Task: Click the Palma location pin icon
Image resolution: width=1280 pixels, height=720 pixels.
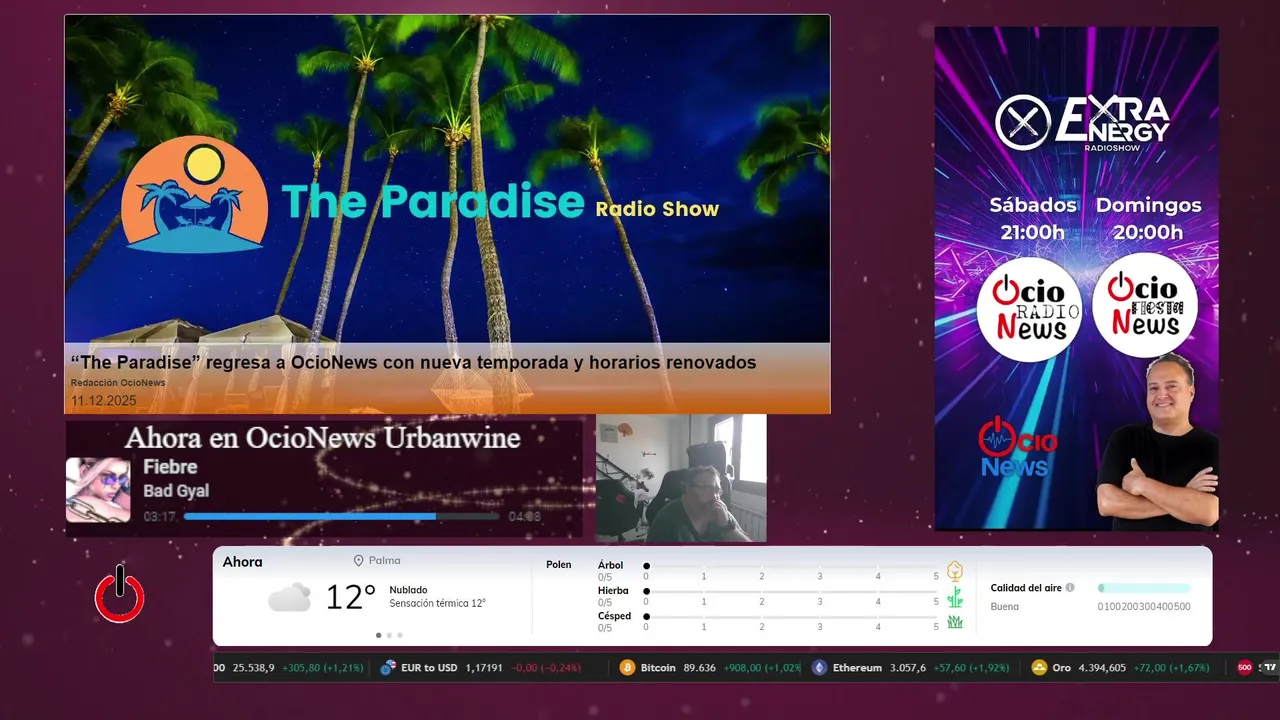Action: [x=358, y=561]
